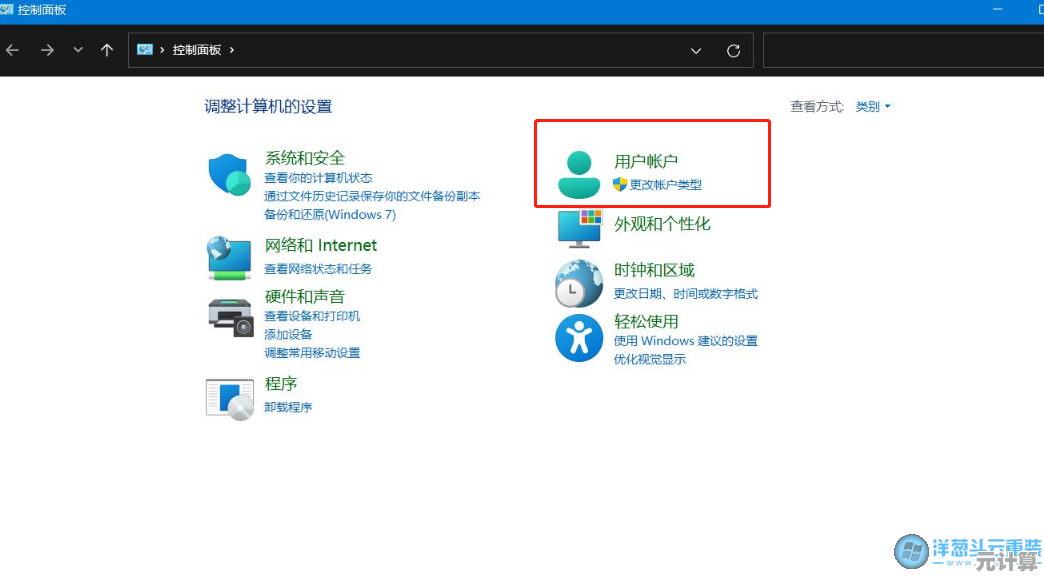The image size is (1044, 580).
Task: Click the 轻松使用 accessibility icon
Action: click(x=578, y=337)
